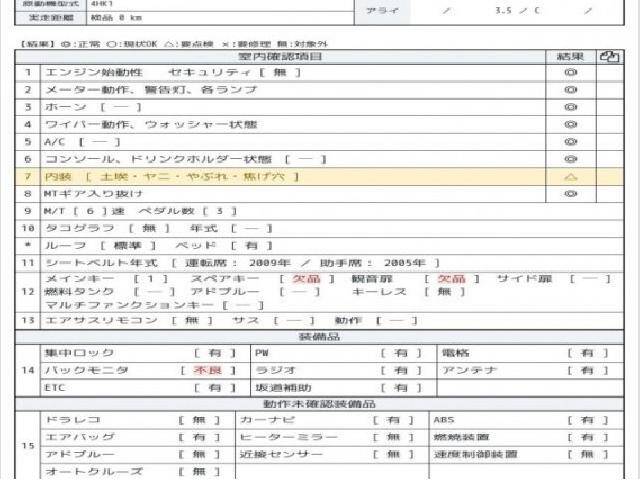Click the エアサスリモコン label
The height and width of the screenshot is (480, 640).
click(x=101, y=321)
